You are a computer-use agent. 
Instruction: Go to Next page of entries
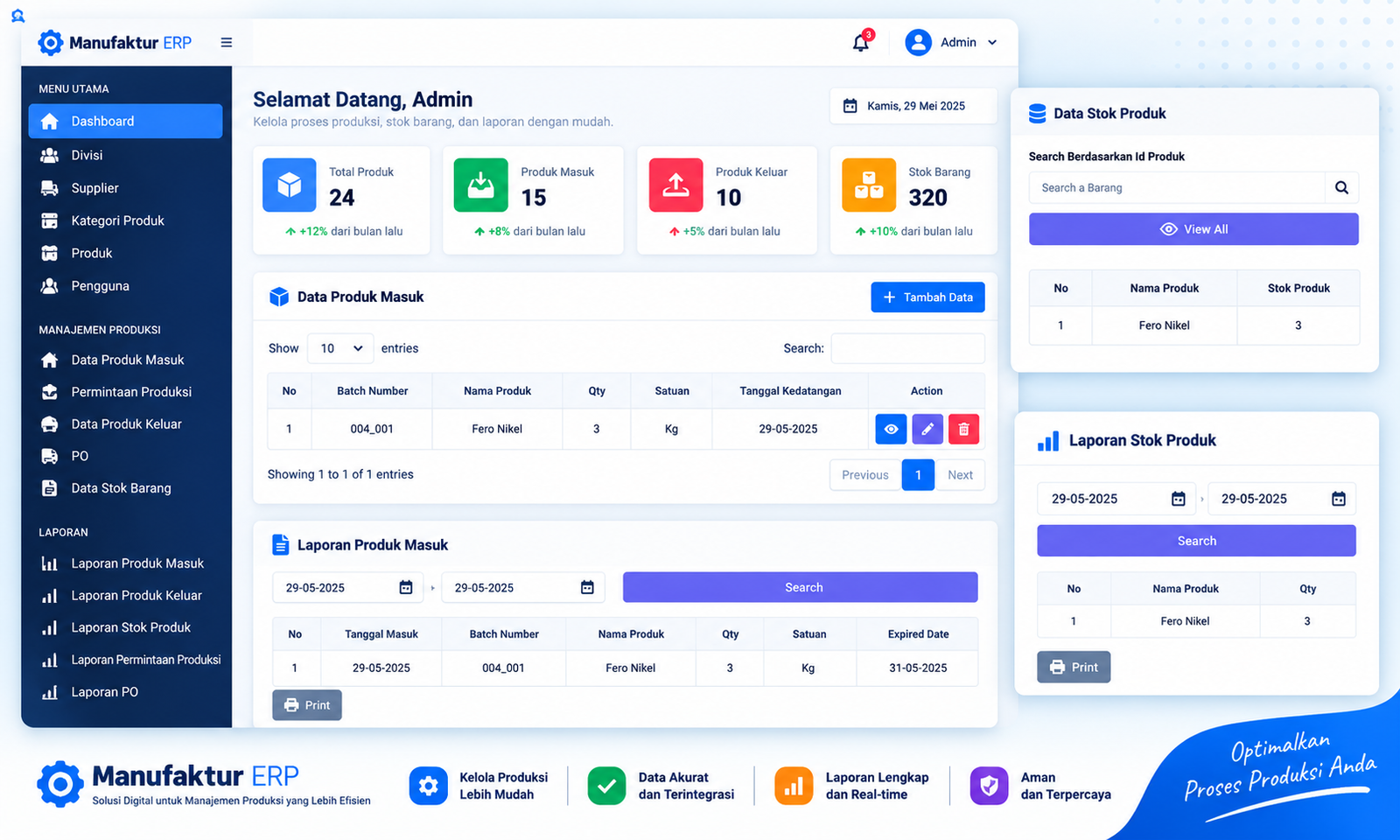tap(960, 475)
